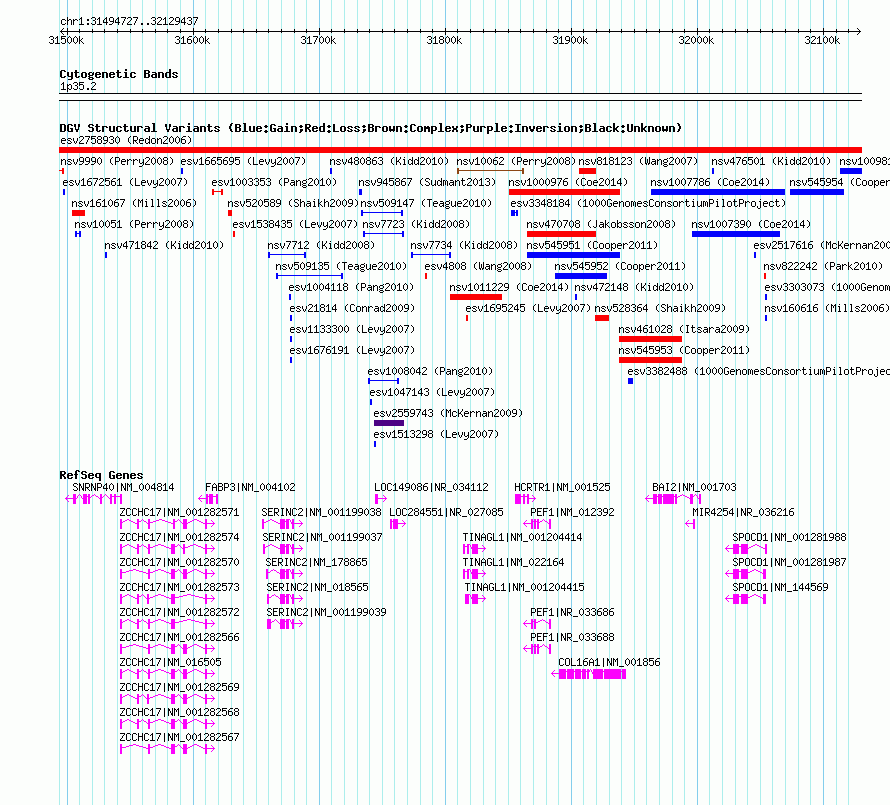
Task: Click the COL16A1|NM_001856 gene glyph
Action: pyautogui.click(x=589, y=674)
